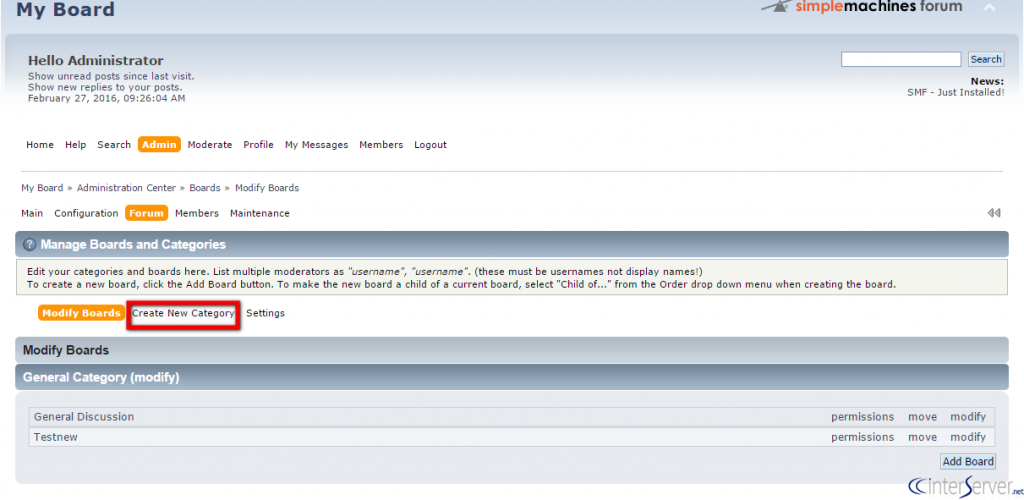Open the Maintenance admin tab

(x=260, y=213)
